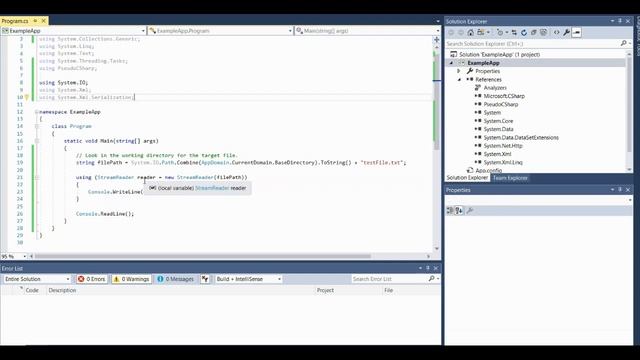The image size is (640, 360).
Task: Click the Search Error List field
Action: pos(389,279)
